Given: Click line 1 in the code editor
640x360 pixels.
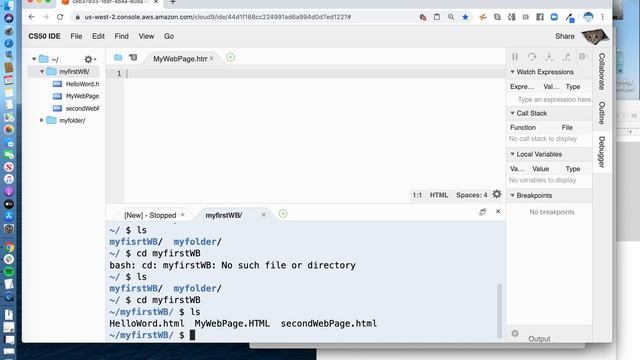Looking at the screenshot, I should tap(314, 73).
